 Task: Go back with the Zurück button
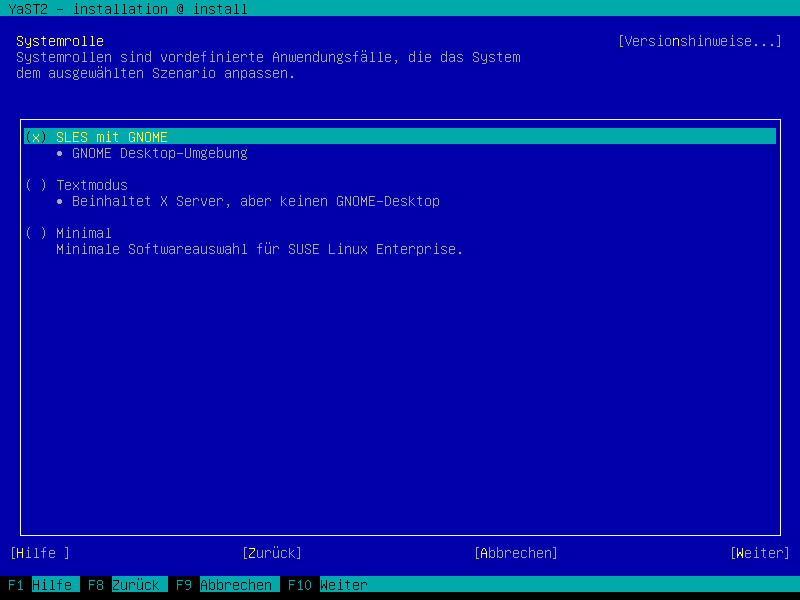tap(271, 553)
